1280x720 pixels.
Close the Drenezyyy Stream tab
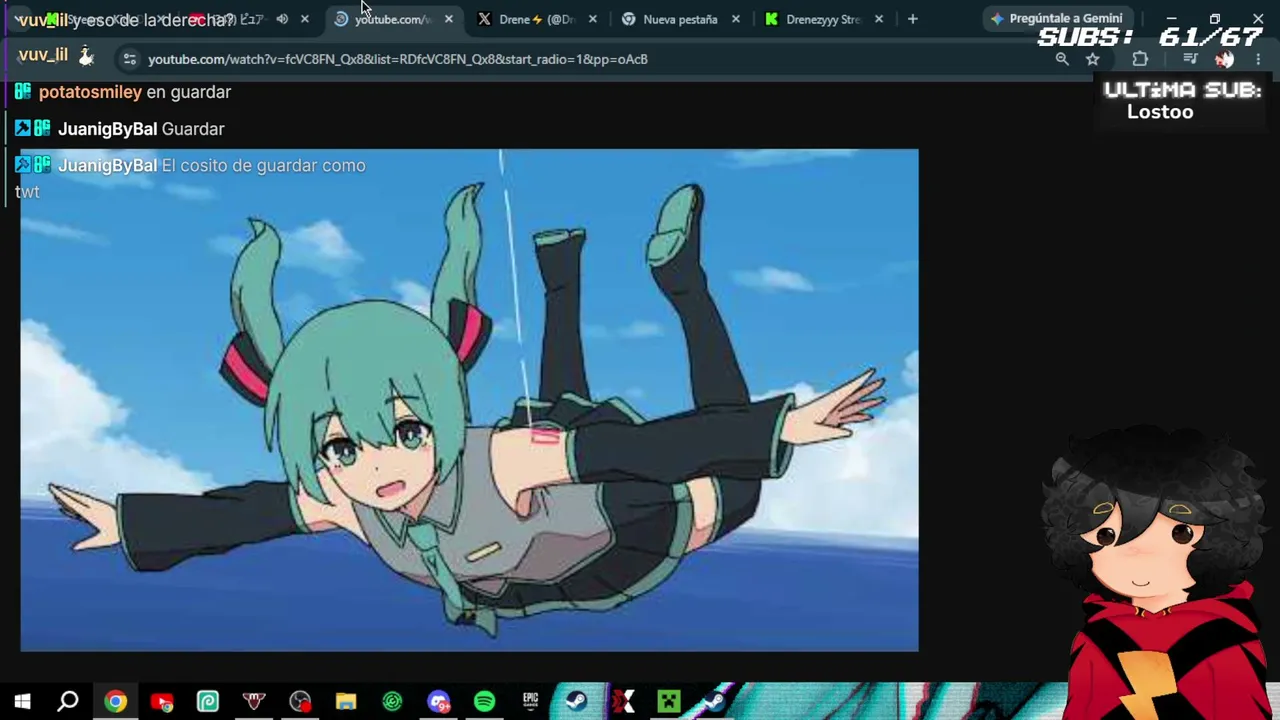[879, 19]
